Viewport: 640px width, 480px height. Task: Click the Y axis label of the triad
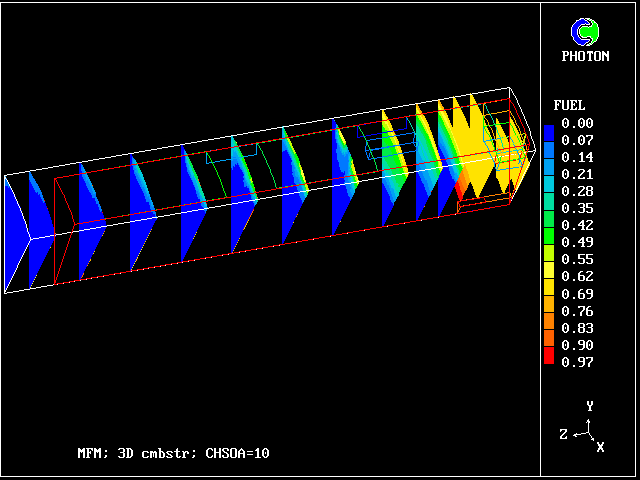590,406
